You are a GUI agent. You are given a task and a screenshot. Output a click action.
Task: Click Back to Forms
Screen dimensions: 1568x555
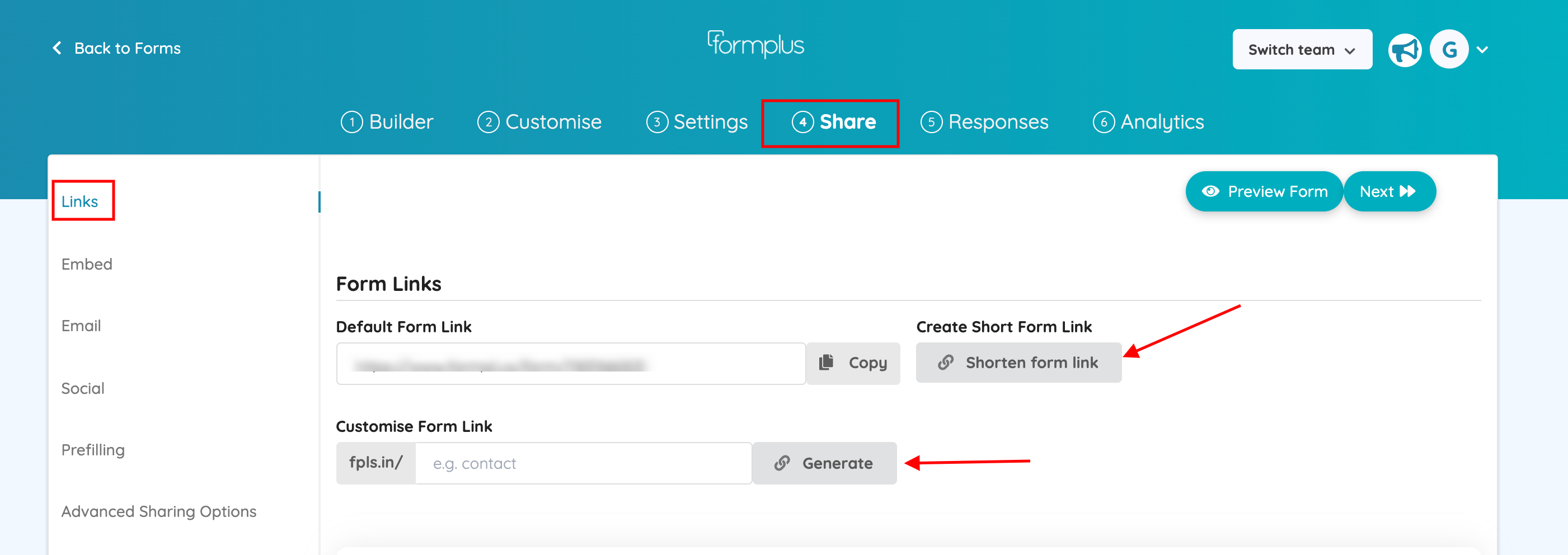click(127, 48)
